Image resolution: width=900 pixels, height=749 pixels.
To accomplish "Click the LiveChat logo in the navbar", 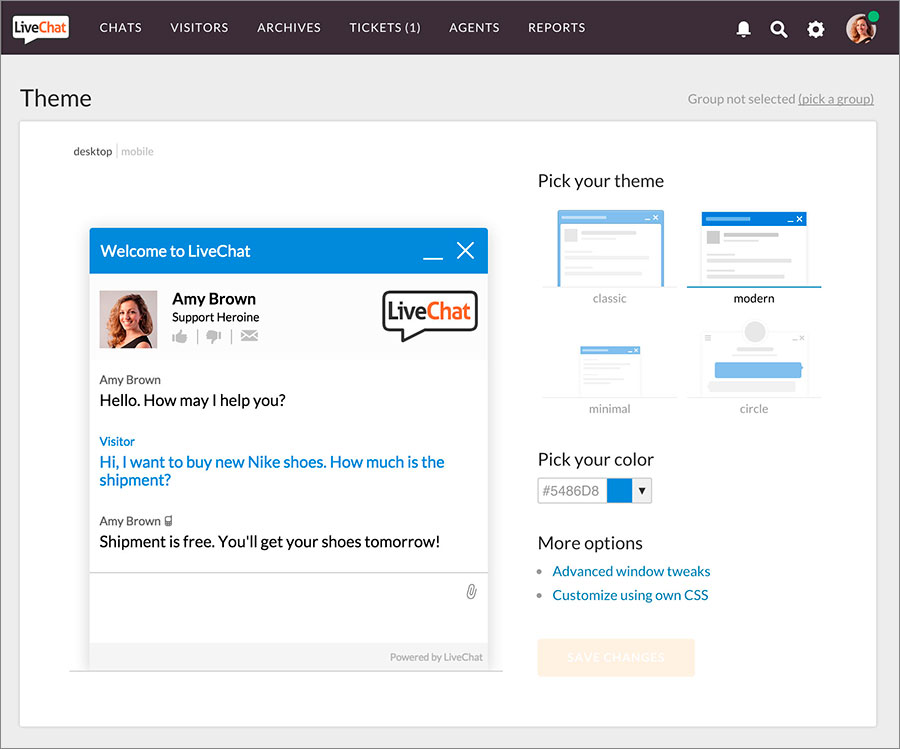I will pyautogui.click(x=40, y=28).
